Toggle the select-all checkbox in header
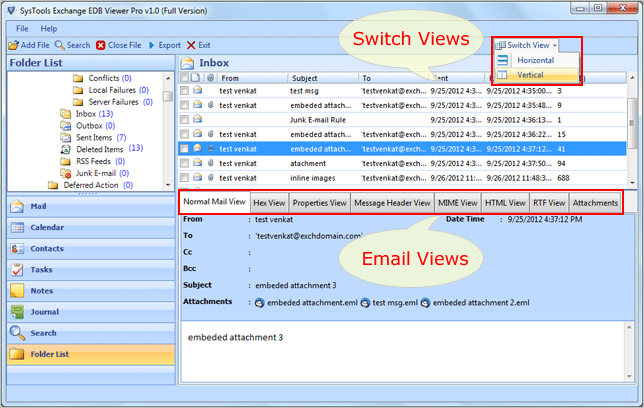 184,78
